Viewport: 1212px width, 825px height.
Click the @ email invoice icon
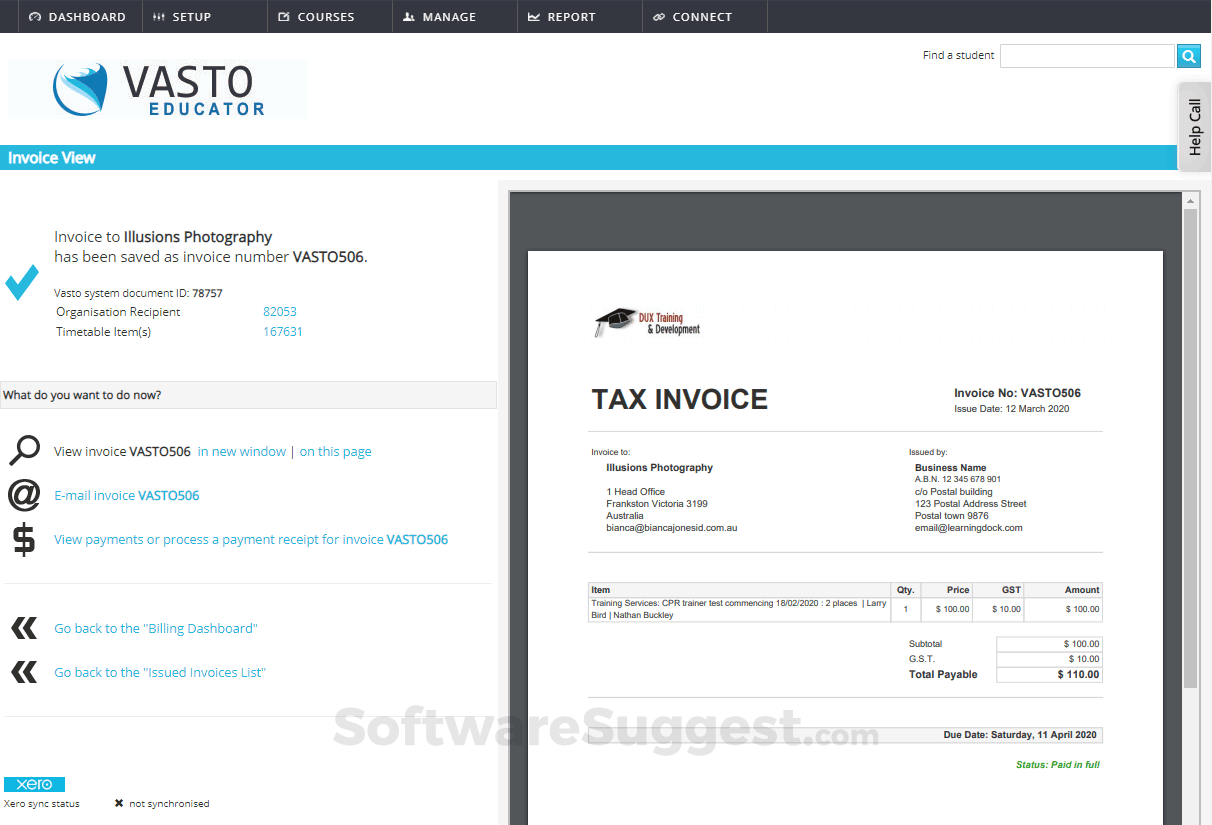pos(23,495)
